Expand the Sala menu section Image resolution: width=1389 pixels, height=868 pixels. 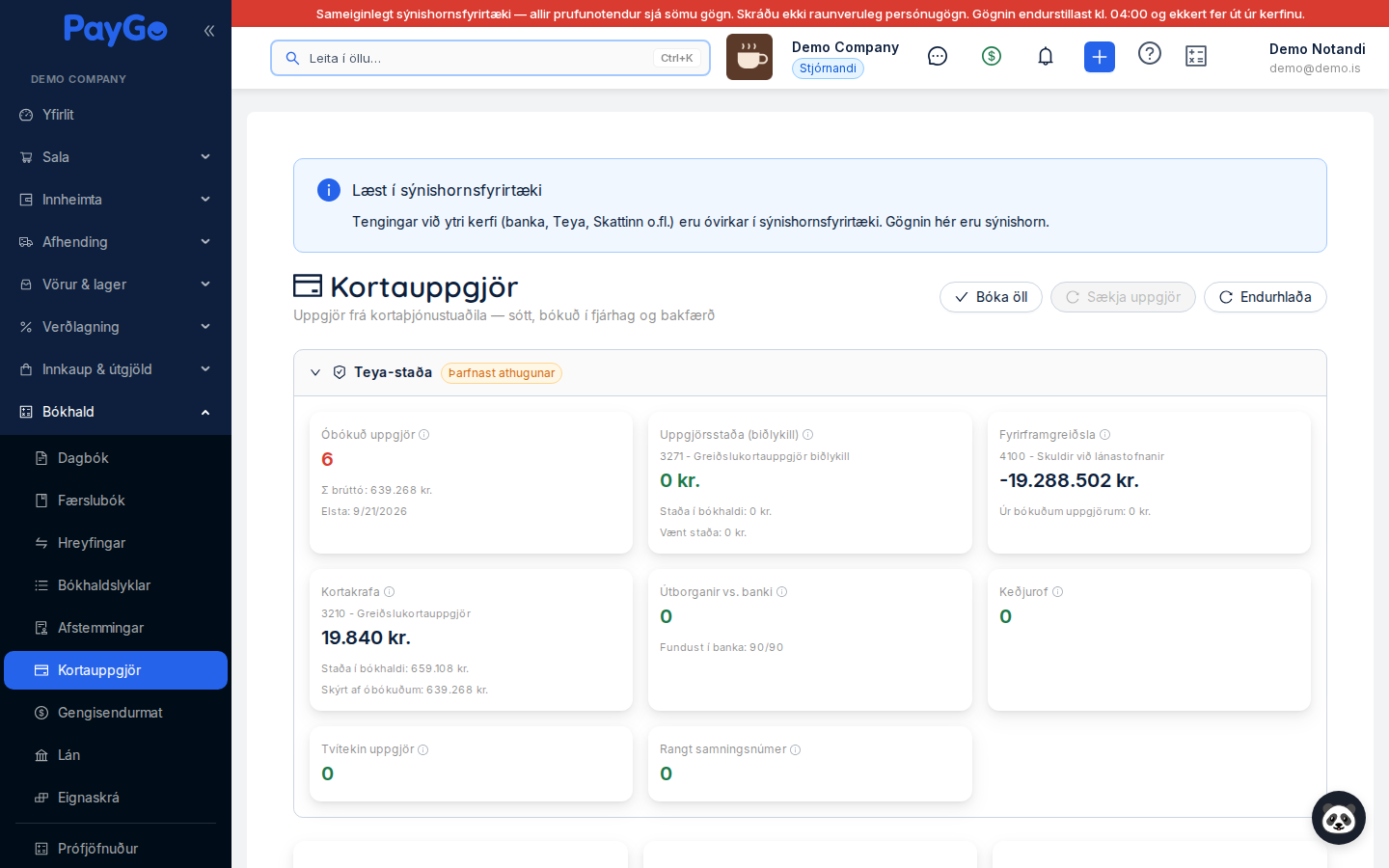(x=116, y=157)
